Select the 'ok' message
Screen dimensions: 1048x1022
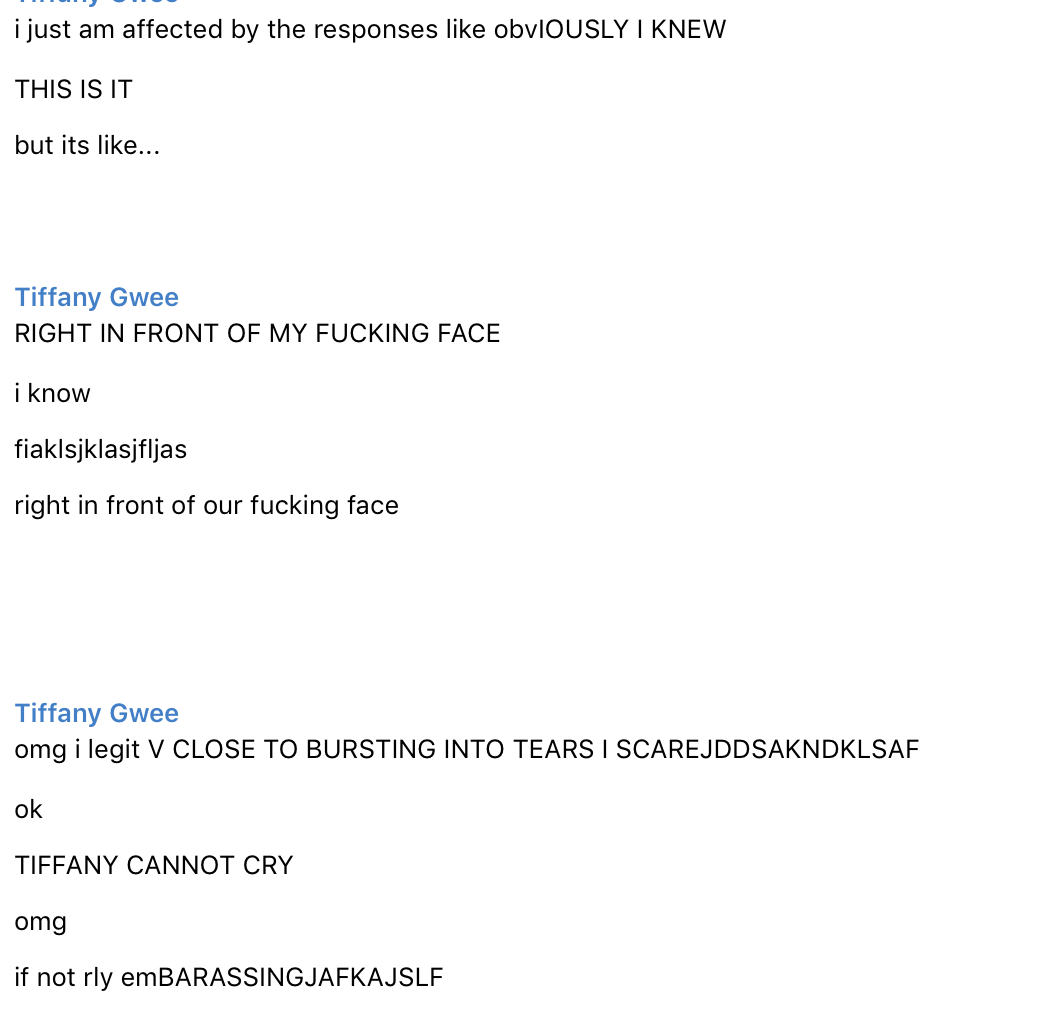coord(29,809)
